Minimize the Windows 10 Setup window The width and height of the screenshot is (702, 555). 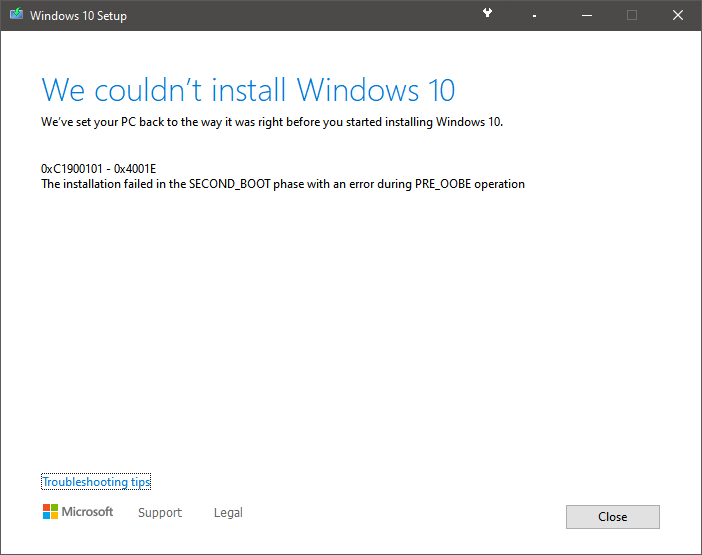click(587, 15)
